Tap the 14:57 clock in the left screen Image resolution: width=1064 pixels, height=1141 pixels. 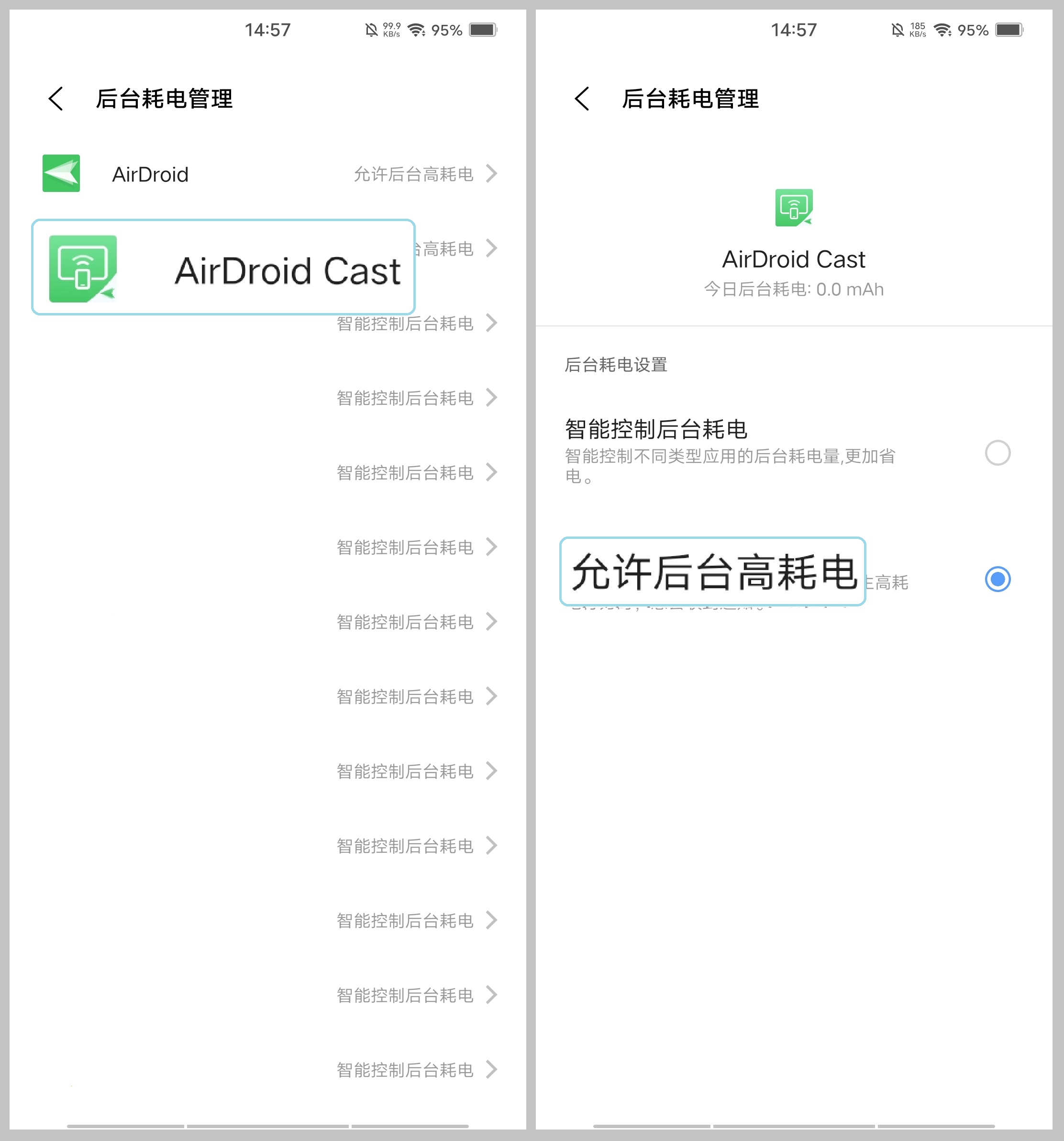[x=268, y=30]
